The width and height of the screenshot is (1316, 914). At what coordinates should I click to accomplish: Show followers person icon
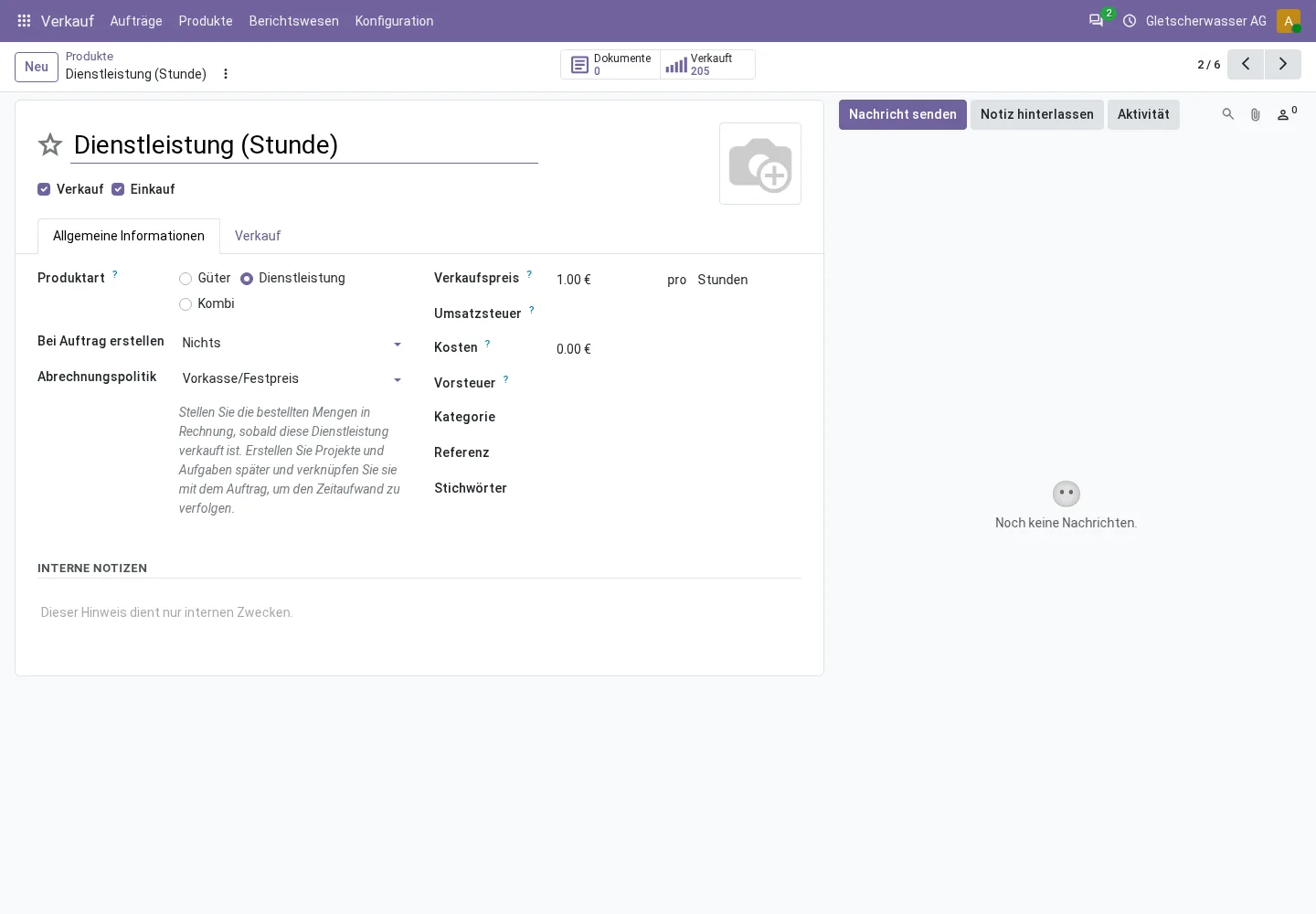tap(1287, 114)
